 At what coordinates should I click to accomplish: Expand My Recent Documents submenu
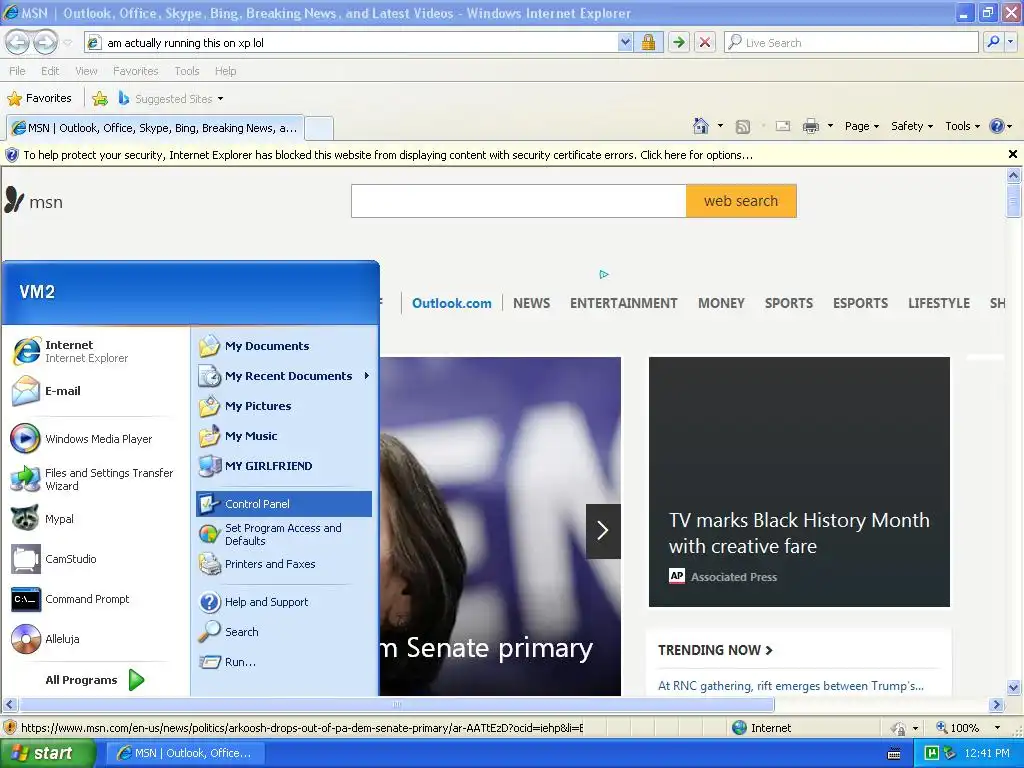(x=284, y=376)
